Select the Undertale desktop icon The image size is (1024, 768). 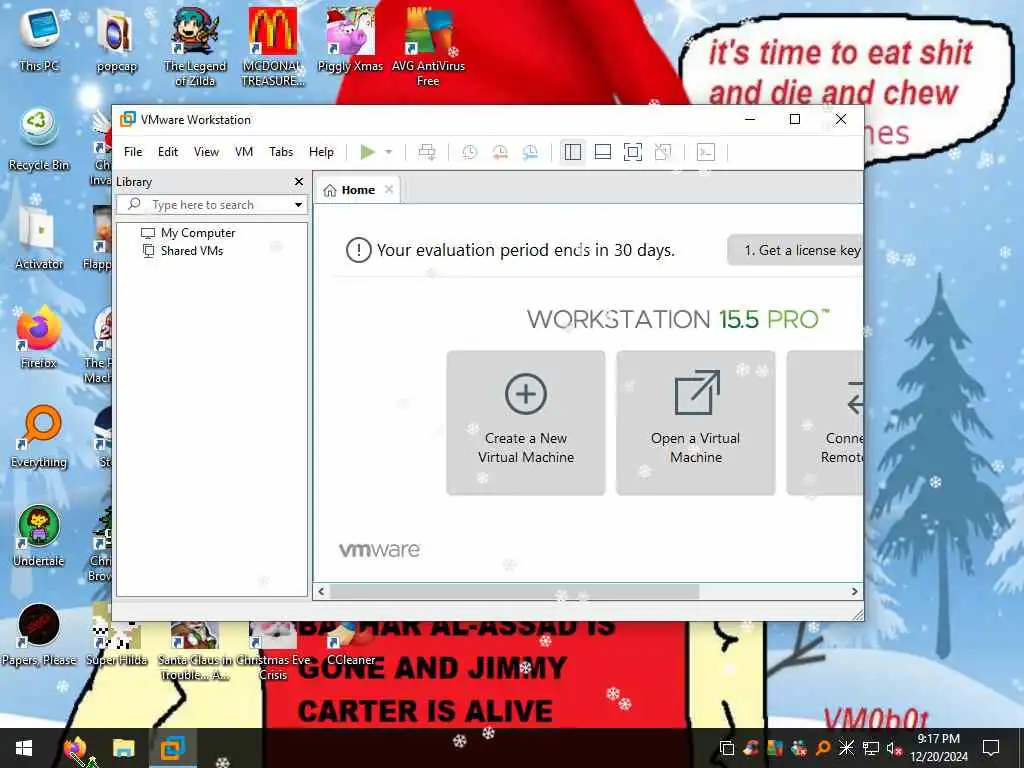point(39,536)
